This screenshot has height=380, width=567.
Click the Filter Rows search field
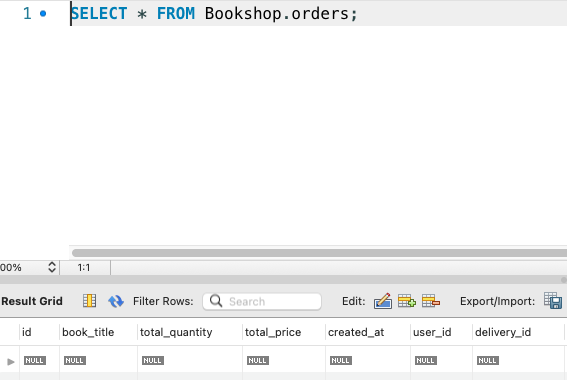click(262, 301)
